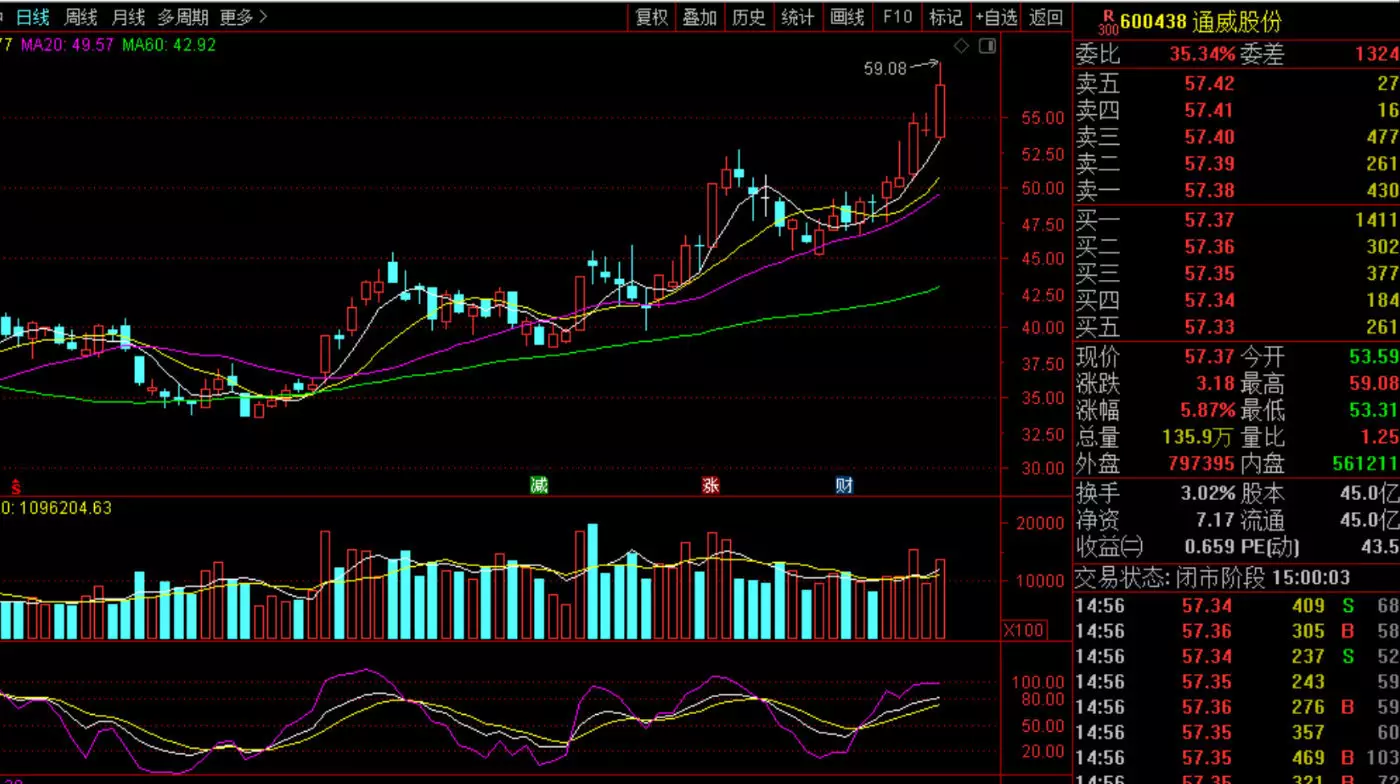Click the 涨跌 3.18 change value

tap(1216, 384)
